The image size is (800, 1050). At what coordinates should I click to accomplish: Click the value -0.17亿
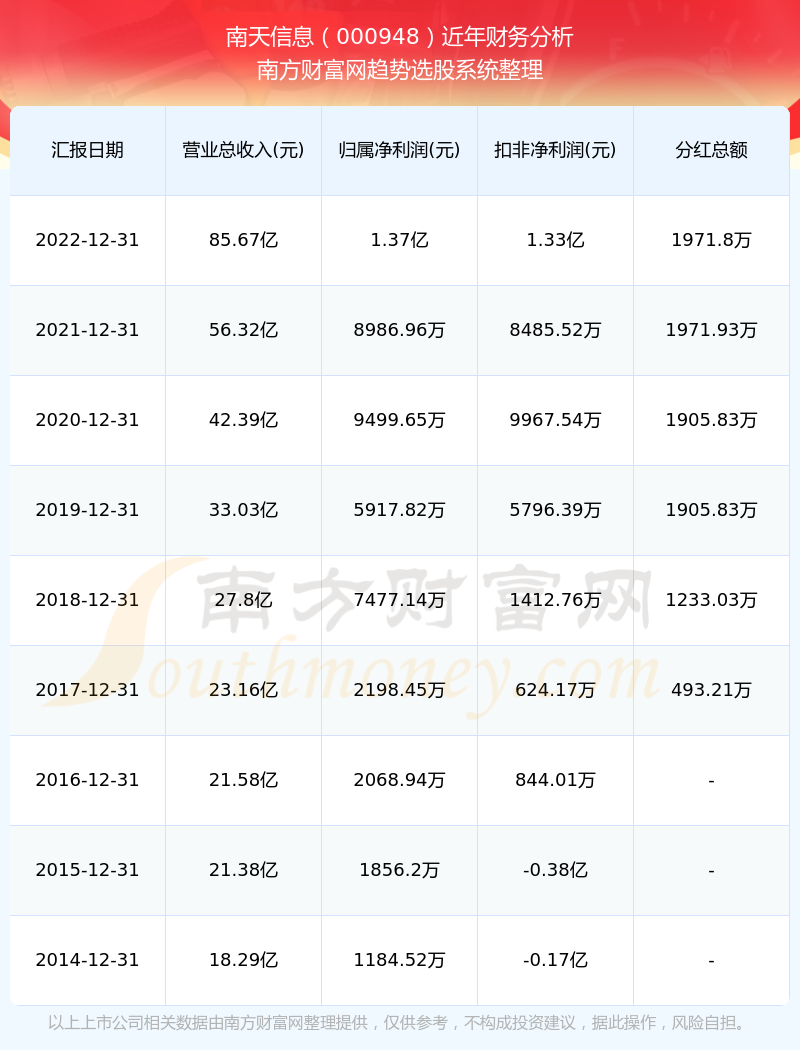[x=556, y=960]
